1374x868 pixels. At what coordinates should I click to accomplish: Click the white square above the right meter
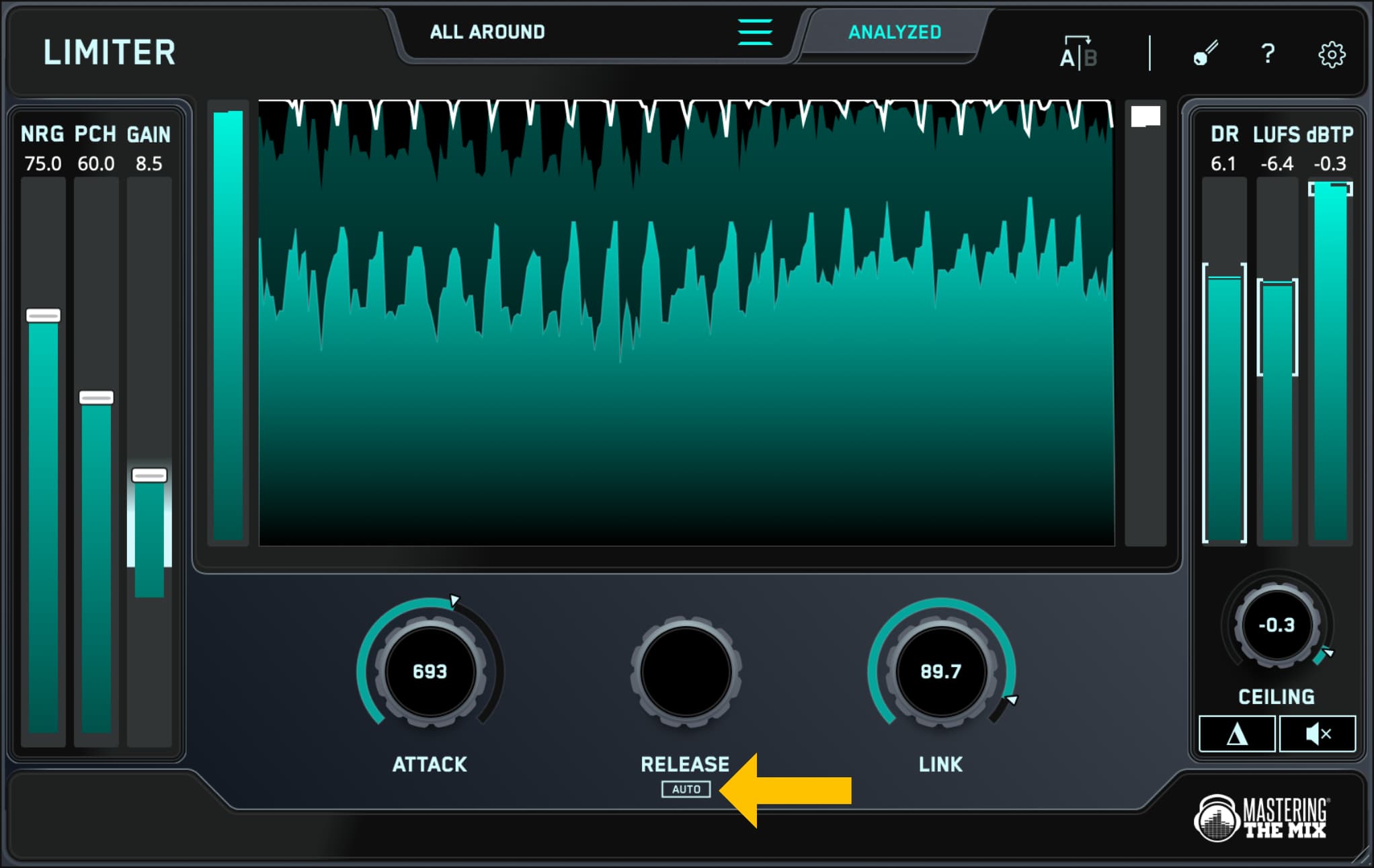(x=1145, y=116)
